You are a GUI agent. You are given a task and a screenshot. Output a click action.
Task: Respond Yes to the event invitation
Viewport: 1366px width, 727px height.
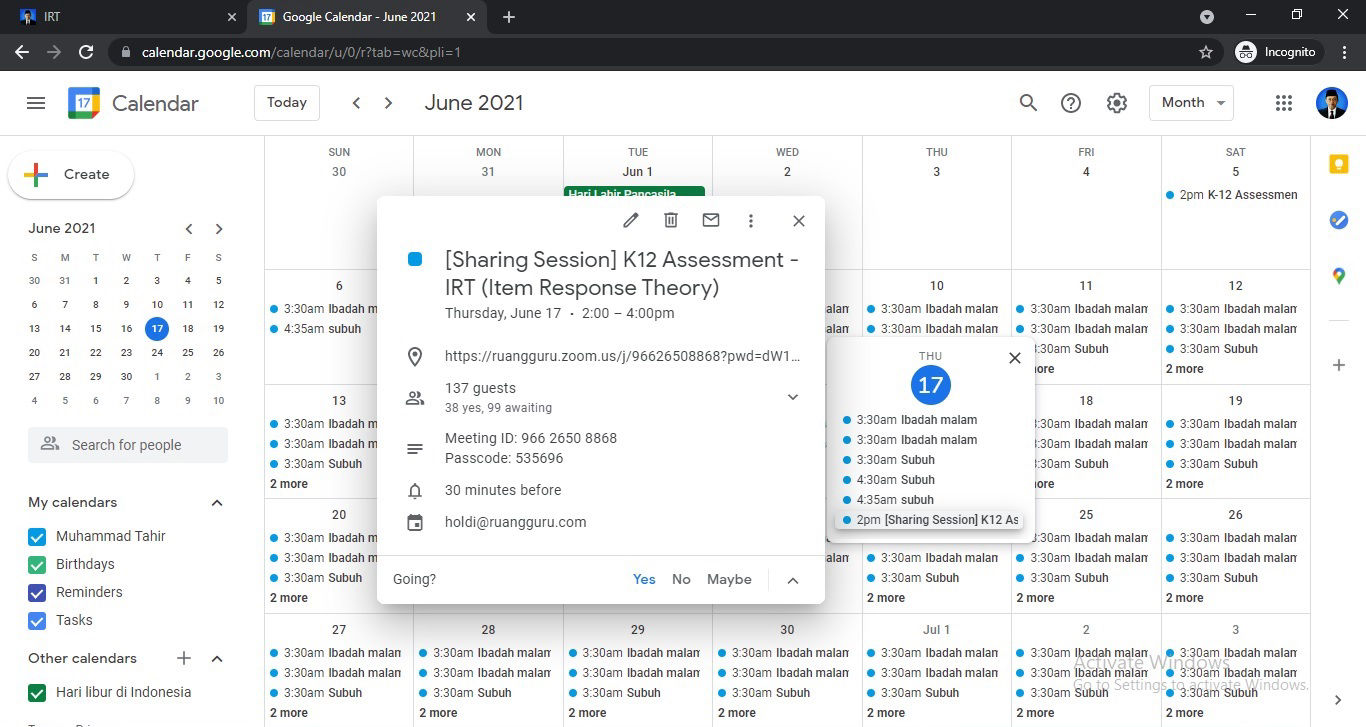(644, 579)
